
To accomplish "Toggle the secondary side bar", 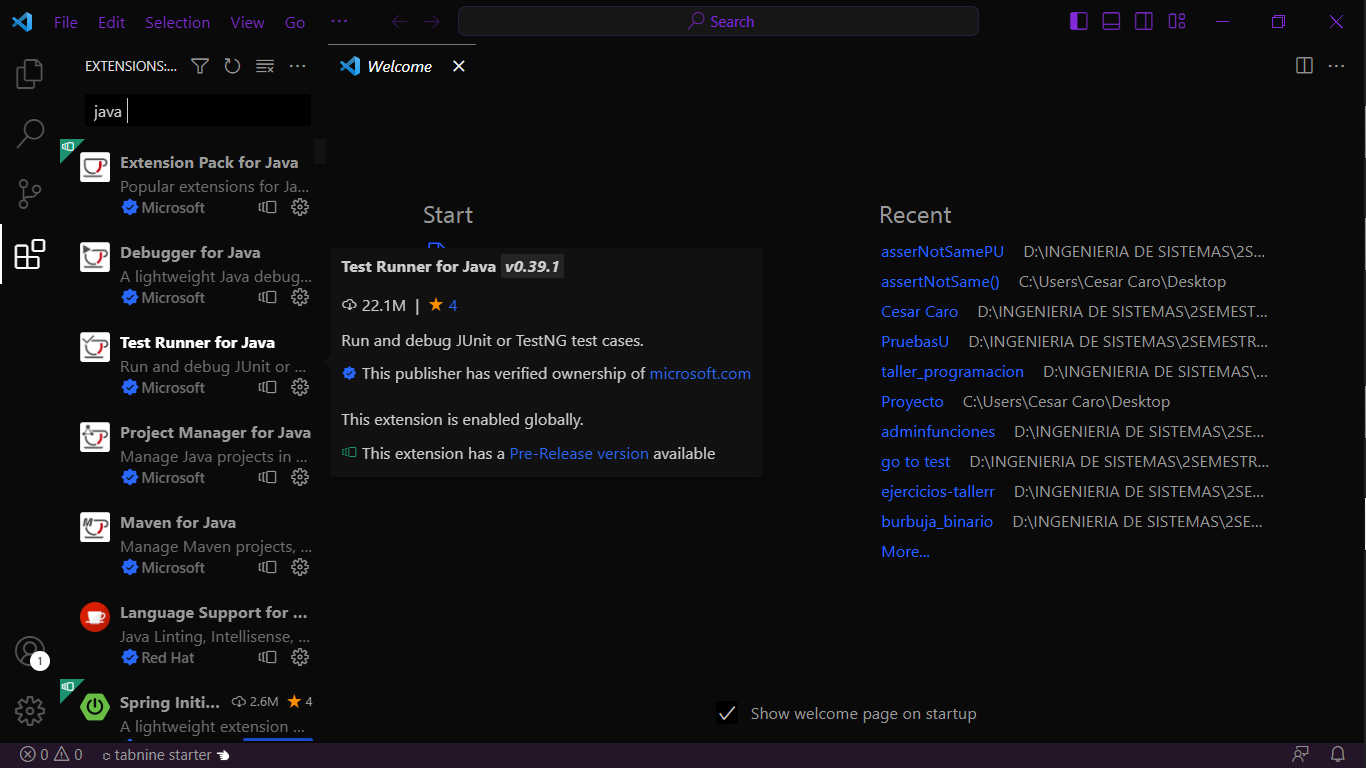I will tap(1144, 22).
